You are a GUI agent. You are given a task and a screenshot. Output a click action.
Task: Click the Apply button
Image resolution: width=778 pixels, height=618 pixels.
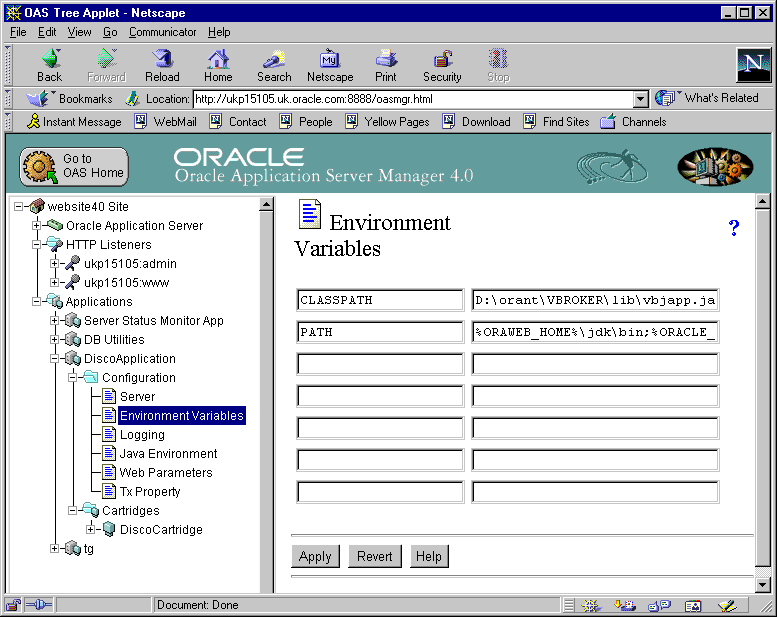315,556
